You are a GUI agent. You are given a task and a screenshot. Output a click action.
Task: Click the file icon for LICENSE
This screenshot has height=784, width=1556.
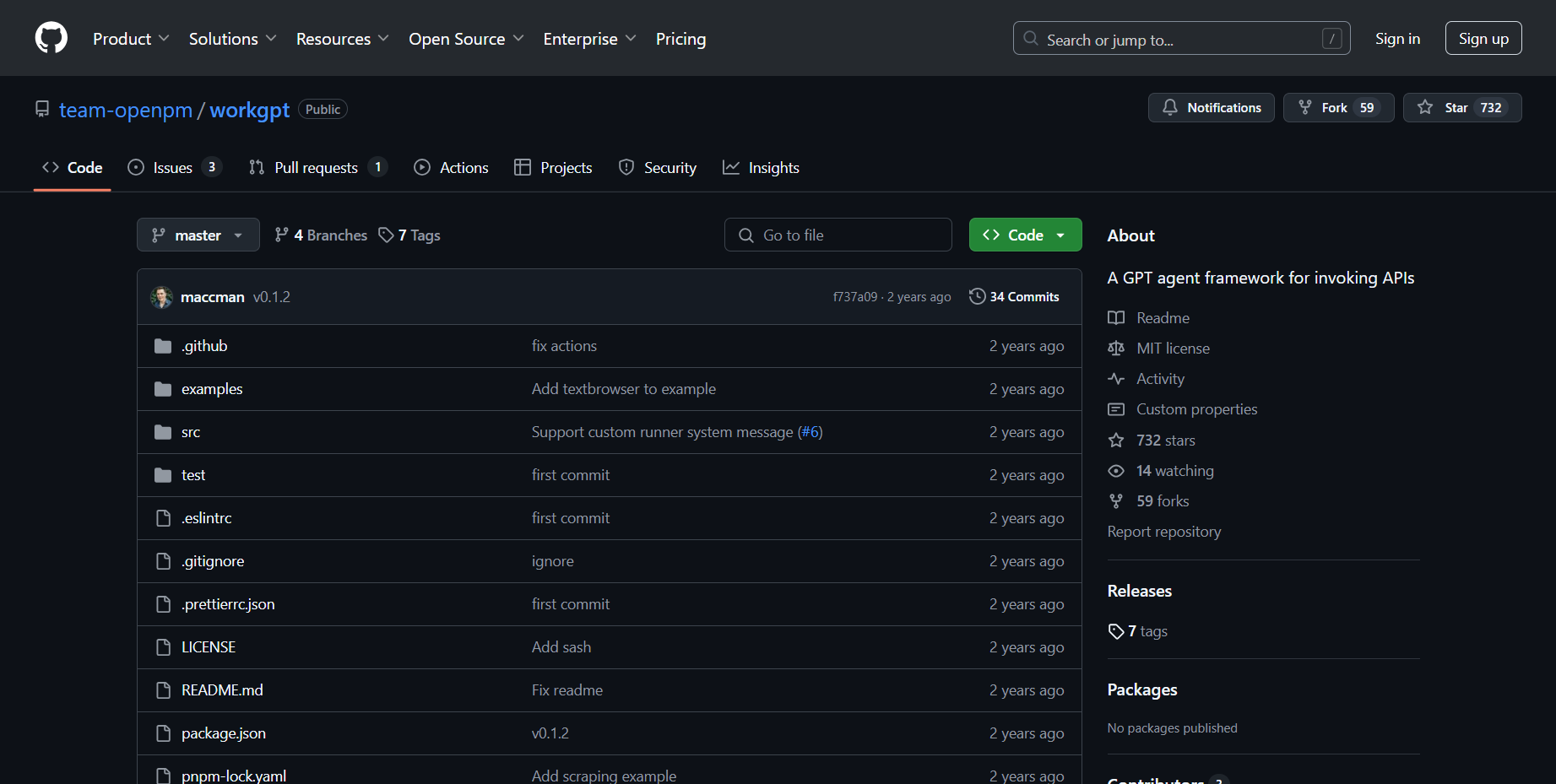tap(163, 647)
